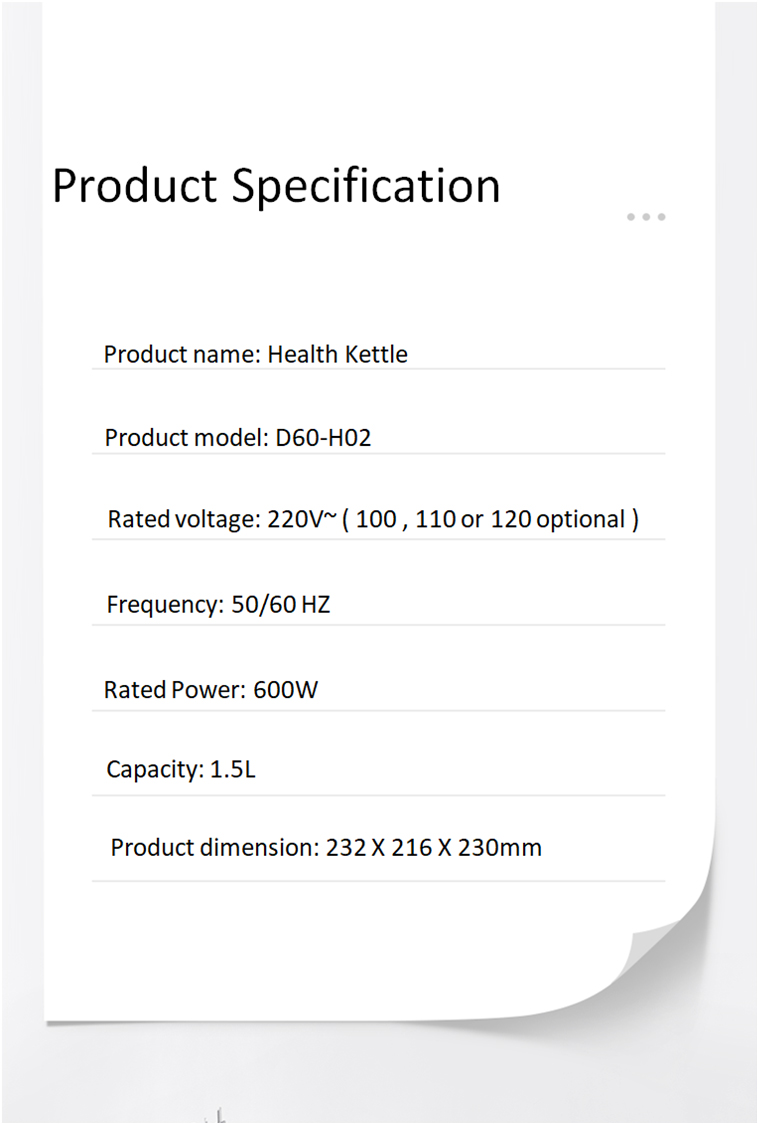Select the 'Product name:' label text
758x1124 pixels.
point(182,354)
